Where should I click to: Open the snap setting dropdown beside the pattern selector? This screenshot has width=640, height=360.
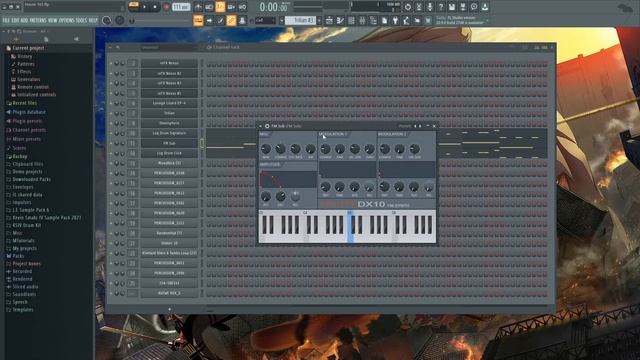[266, 20]
